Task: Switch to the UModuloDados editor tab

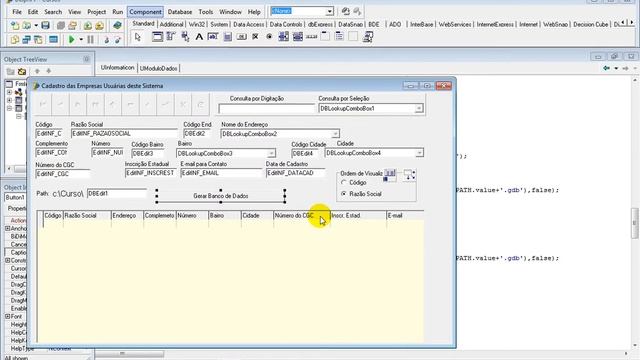Action: (x=158, y=69)
